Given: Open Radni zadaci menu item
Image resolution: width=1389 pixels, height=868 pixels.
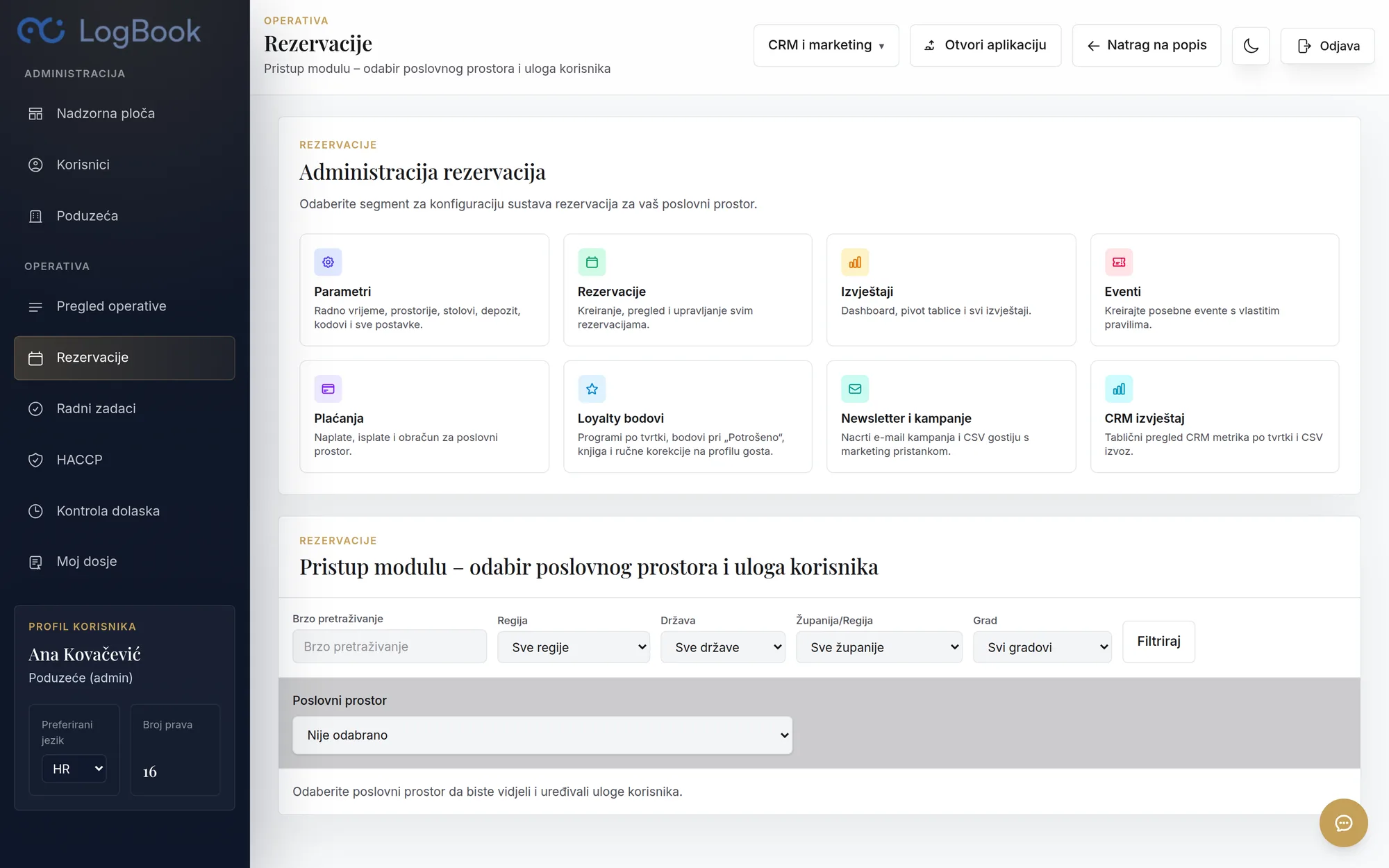Looking at the screenshot, I should coord(124,409).
